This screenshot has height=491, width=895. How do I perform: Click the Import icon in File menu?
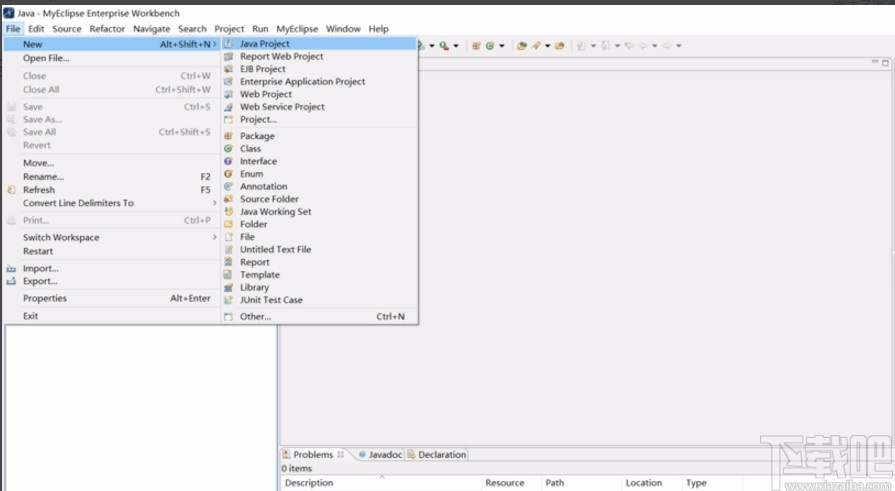[11, 268]
